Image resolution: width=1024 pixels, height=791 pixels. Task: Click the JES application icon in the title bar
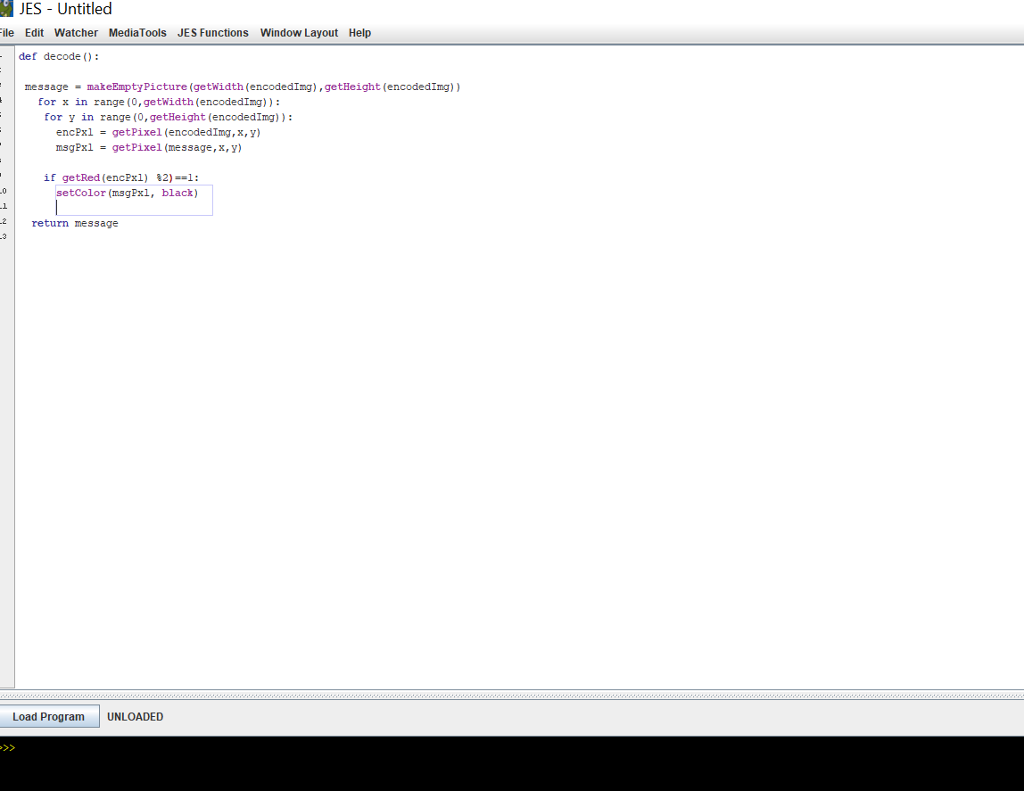8,8
